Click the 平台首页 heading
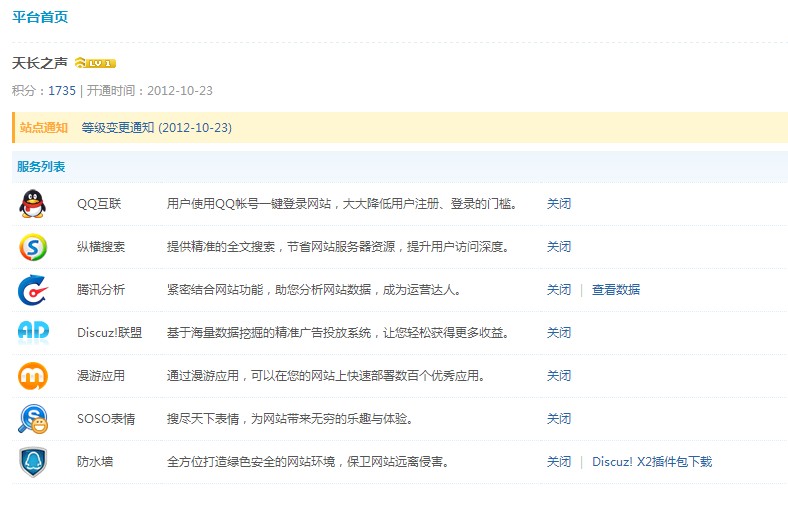The image size is (788, 514). pyautogui.click(x=40, y=17)
